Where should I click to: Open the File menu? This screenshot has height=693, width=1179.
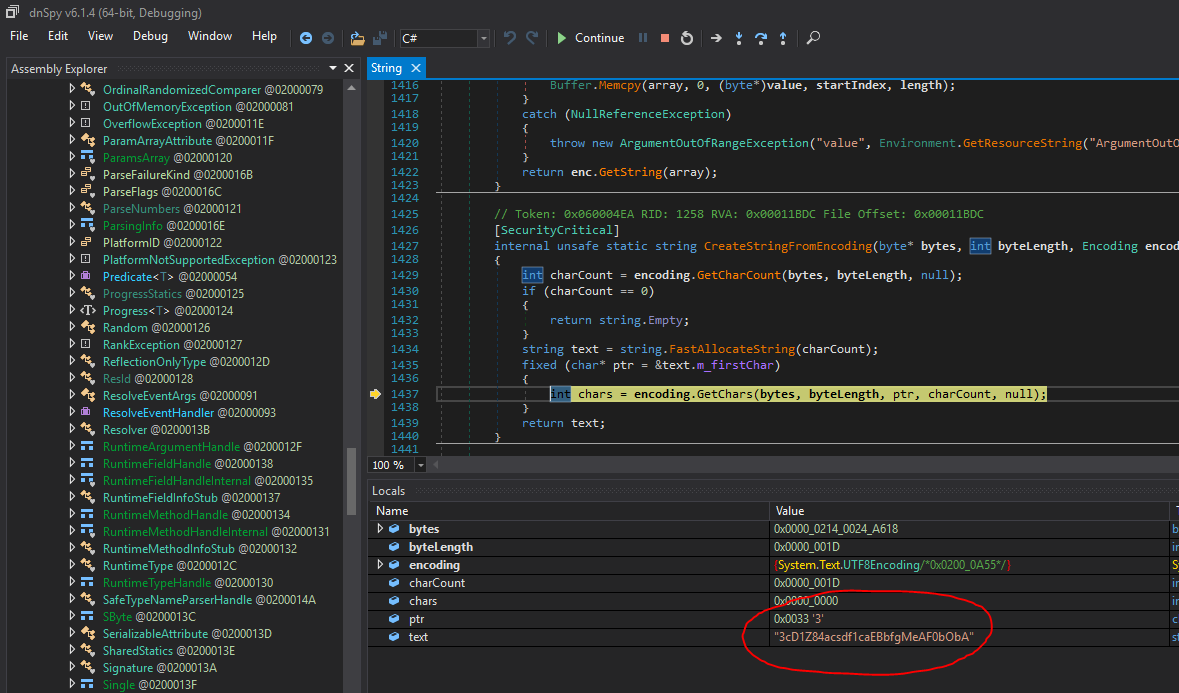coord(19,36)
